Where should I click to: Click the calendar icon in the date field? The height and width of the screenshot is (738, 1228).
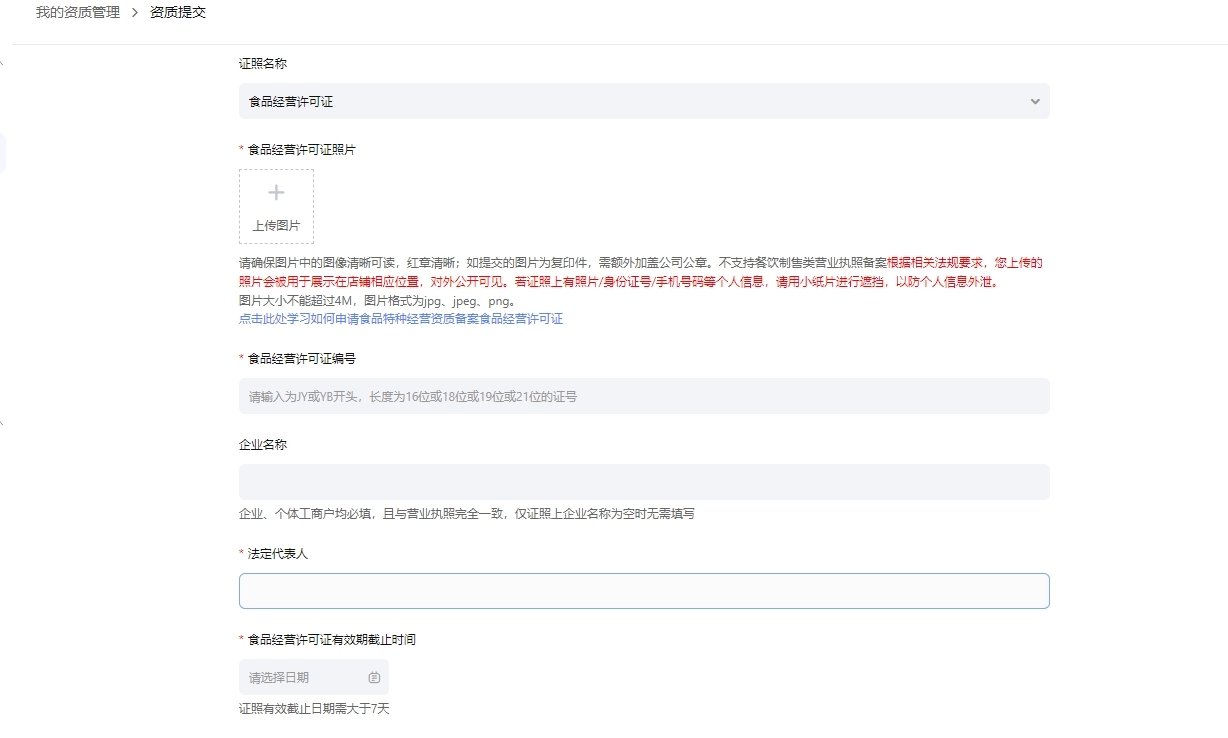(x=374, y=677)
